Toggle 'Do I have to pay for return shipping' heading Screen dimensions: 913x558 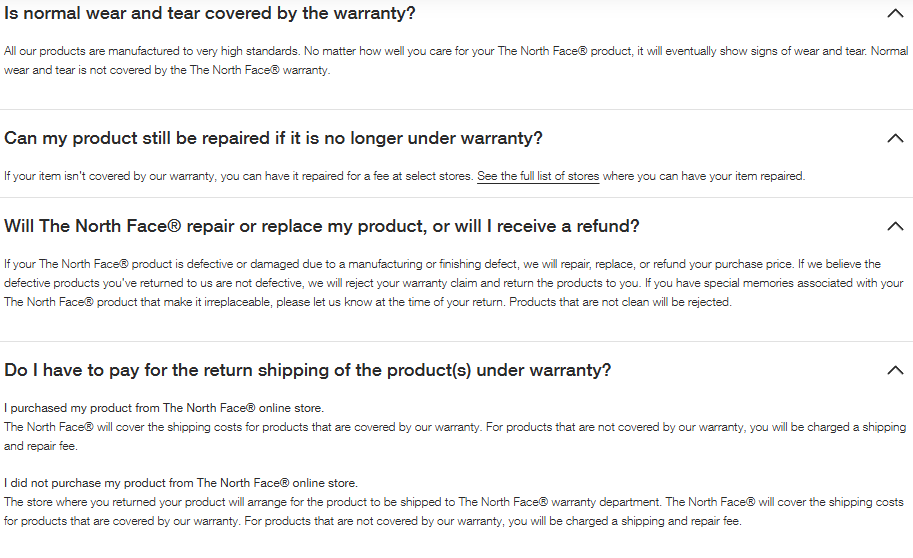point(307,370)
